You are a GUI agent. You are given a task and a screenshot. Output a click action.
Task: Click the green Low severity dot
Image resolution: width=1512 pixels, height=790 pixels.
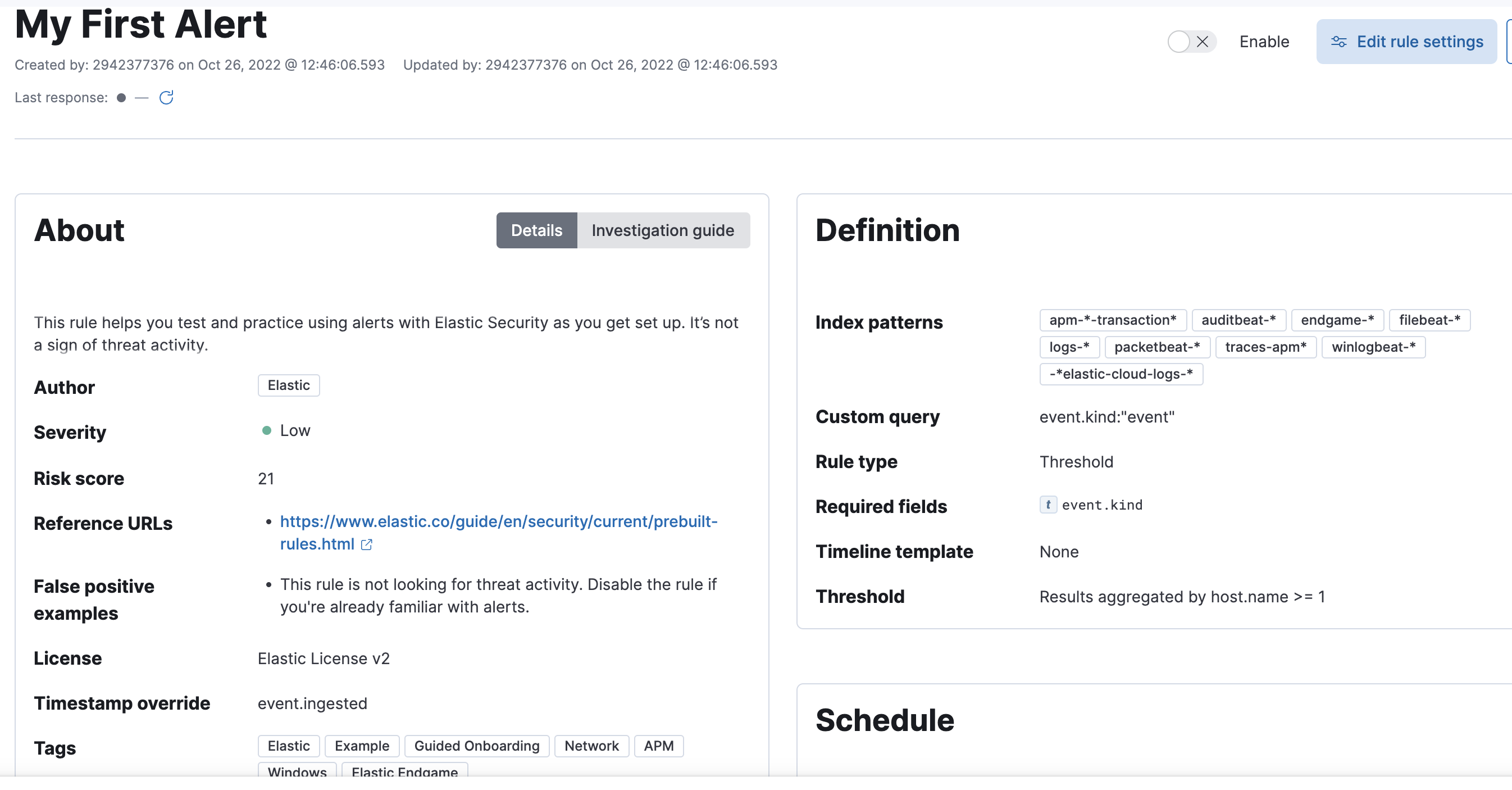tap(266, 430)
